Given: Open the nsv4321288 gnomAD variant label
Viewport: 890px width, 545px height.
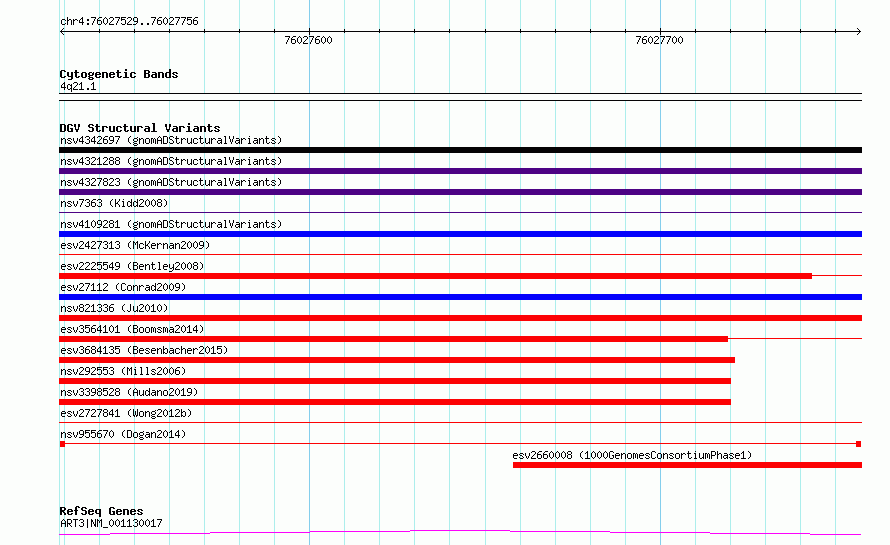Looking at the screenshot, I should pyautogui.click(x=171, y=161).
